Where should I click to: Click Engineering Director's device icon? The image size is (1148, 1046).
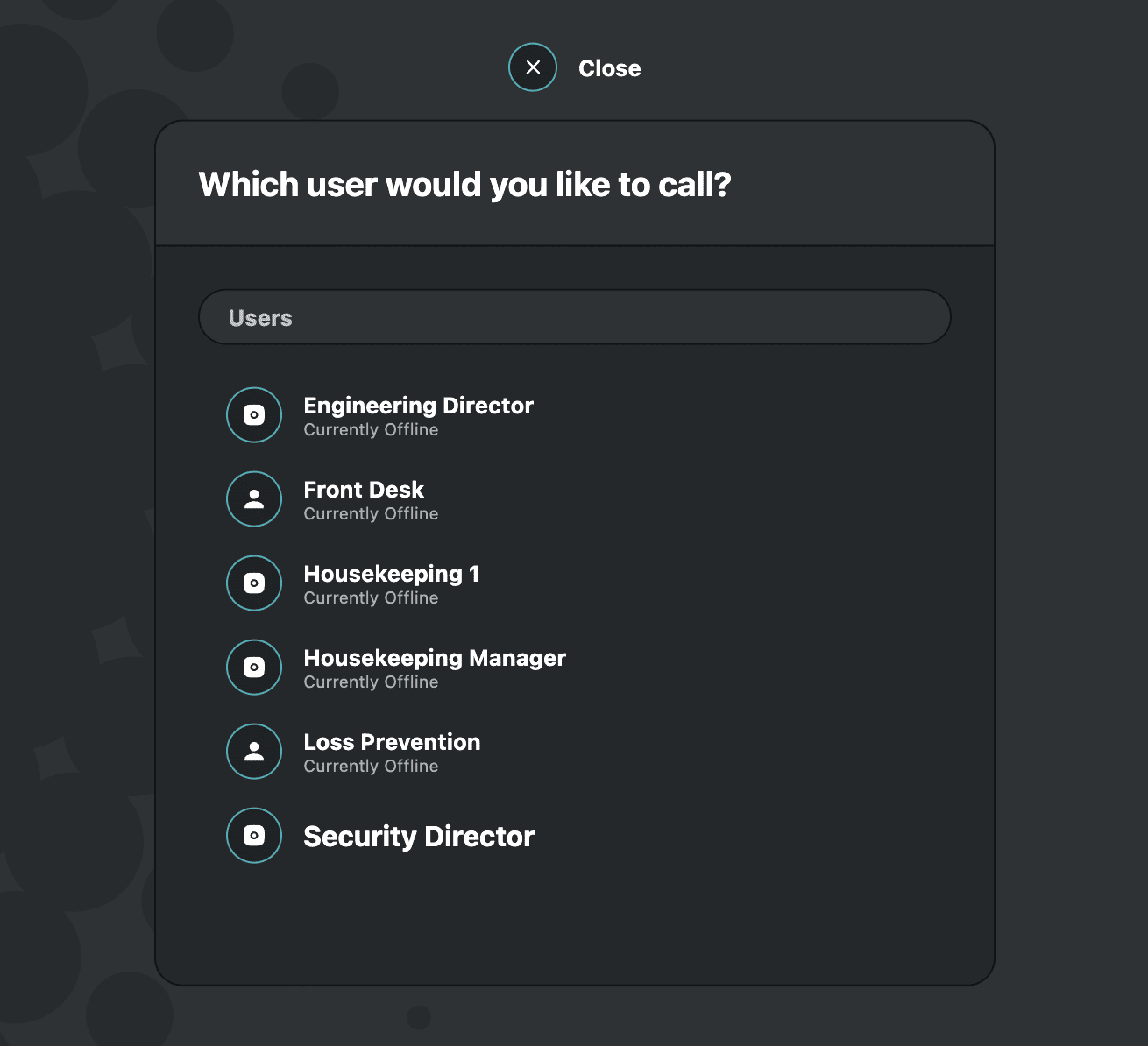254,415
